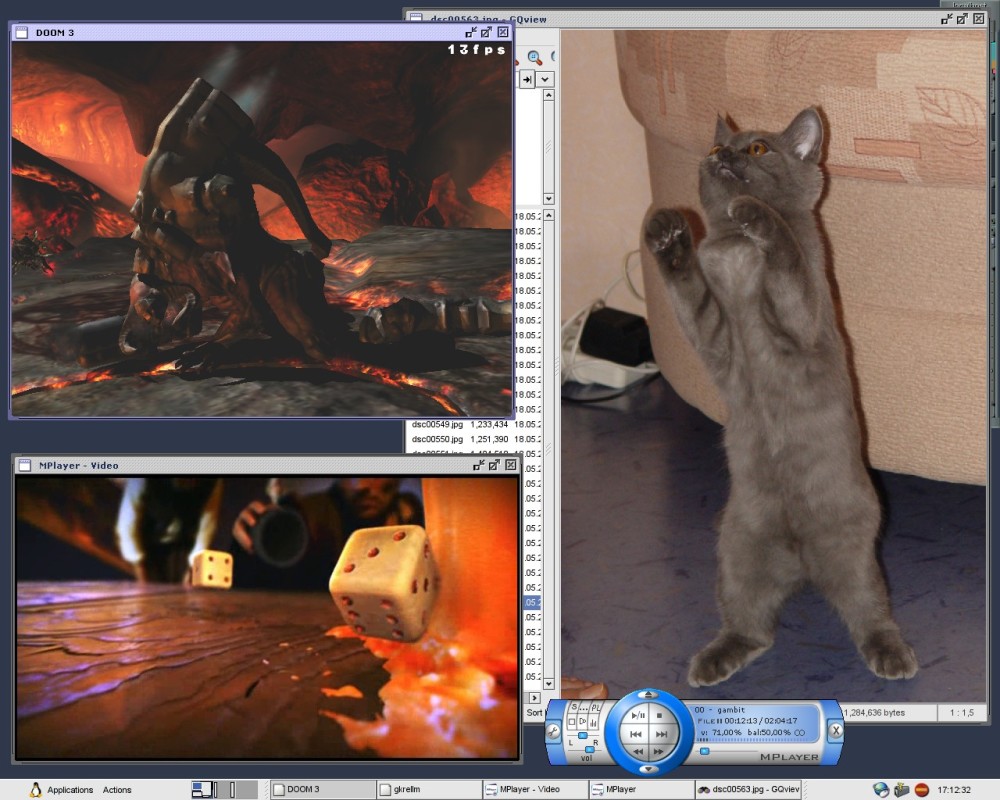Fast-forward the video in MPlayer
Screen dimensions: 1000x800
(x=659, y=752)
